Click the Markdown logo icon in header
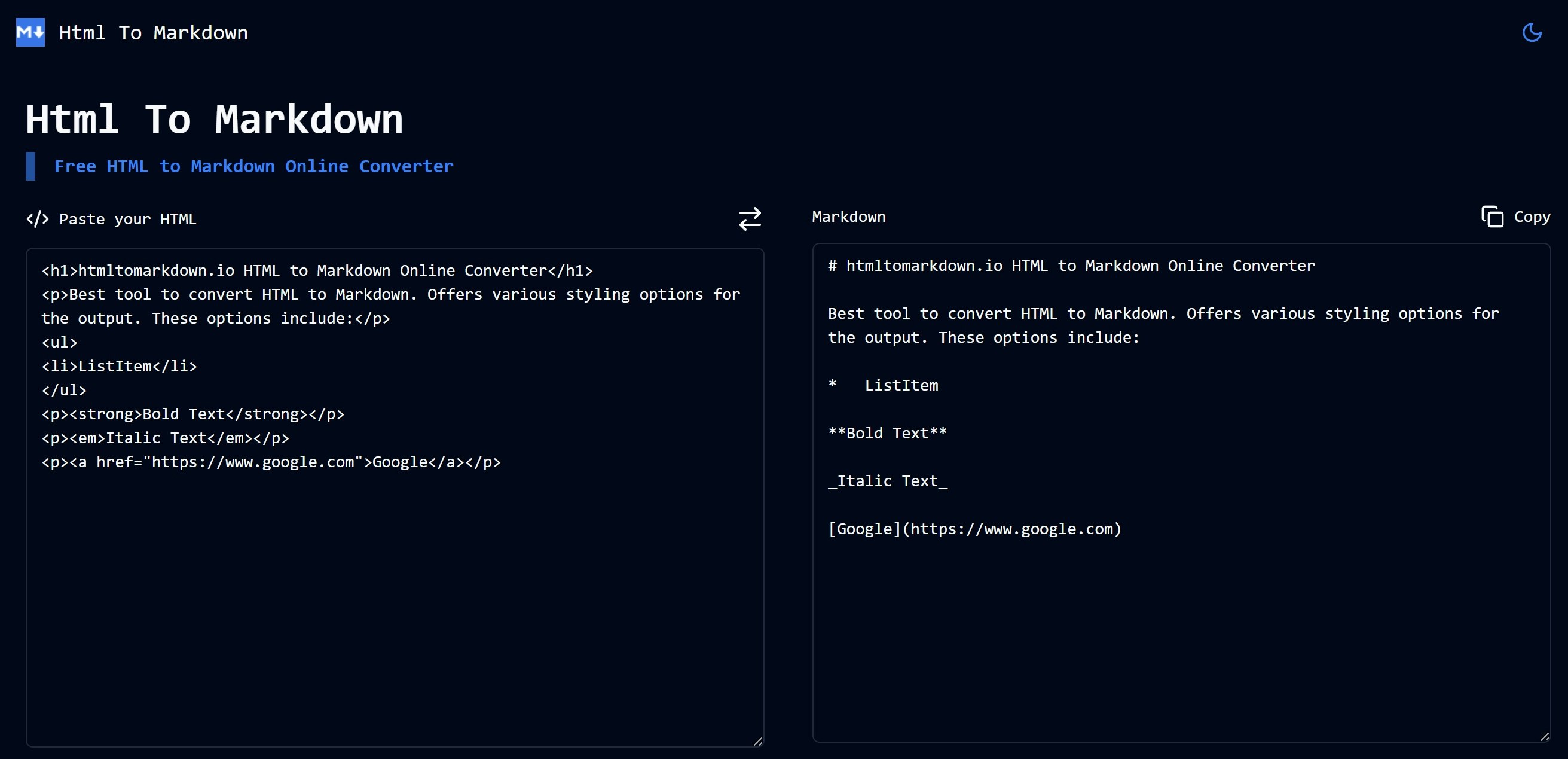This screenshot has height=759, width=1568. [x=30, y=32]
